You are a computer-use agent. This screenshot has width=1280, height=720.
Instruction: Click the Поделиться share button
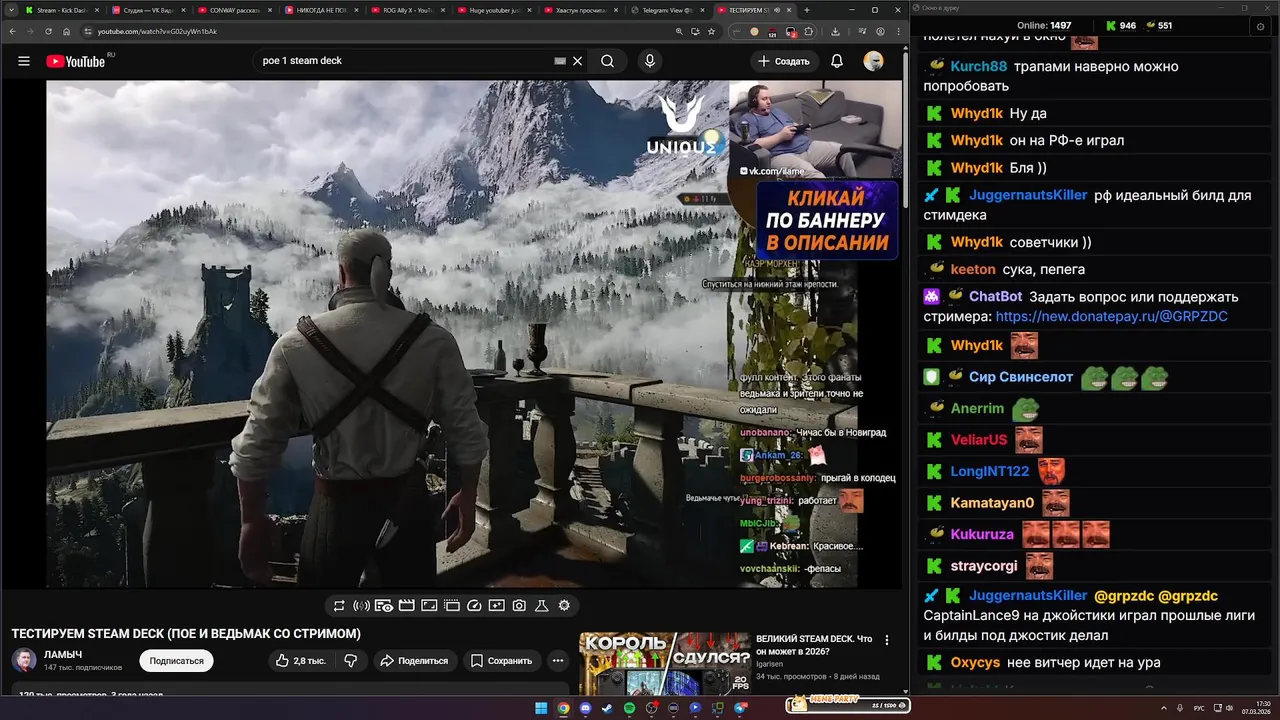[x=415, y=661]
